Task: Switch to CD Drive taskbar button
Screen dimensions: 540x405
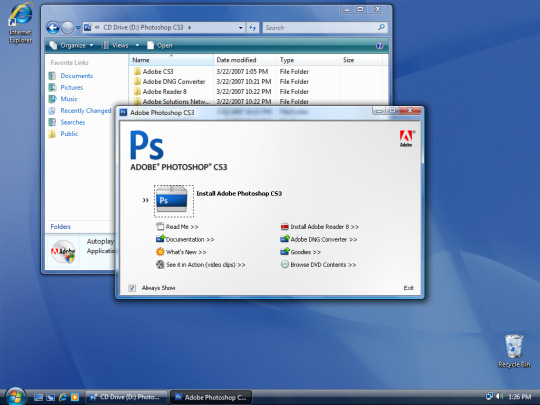Action: pyautogui.click(x=126, y=397)
